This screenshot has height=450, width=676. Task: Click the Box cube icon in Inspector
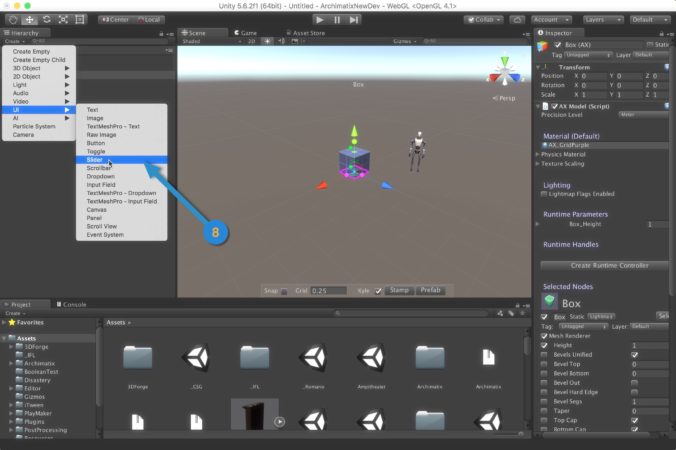(543, 46)
